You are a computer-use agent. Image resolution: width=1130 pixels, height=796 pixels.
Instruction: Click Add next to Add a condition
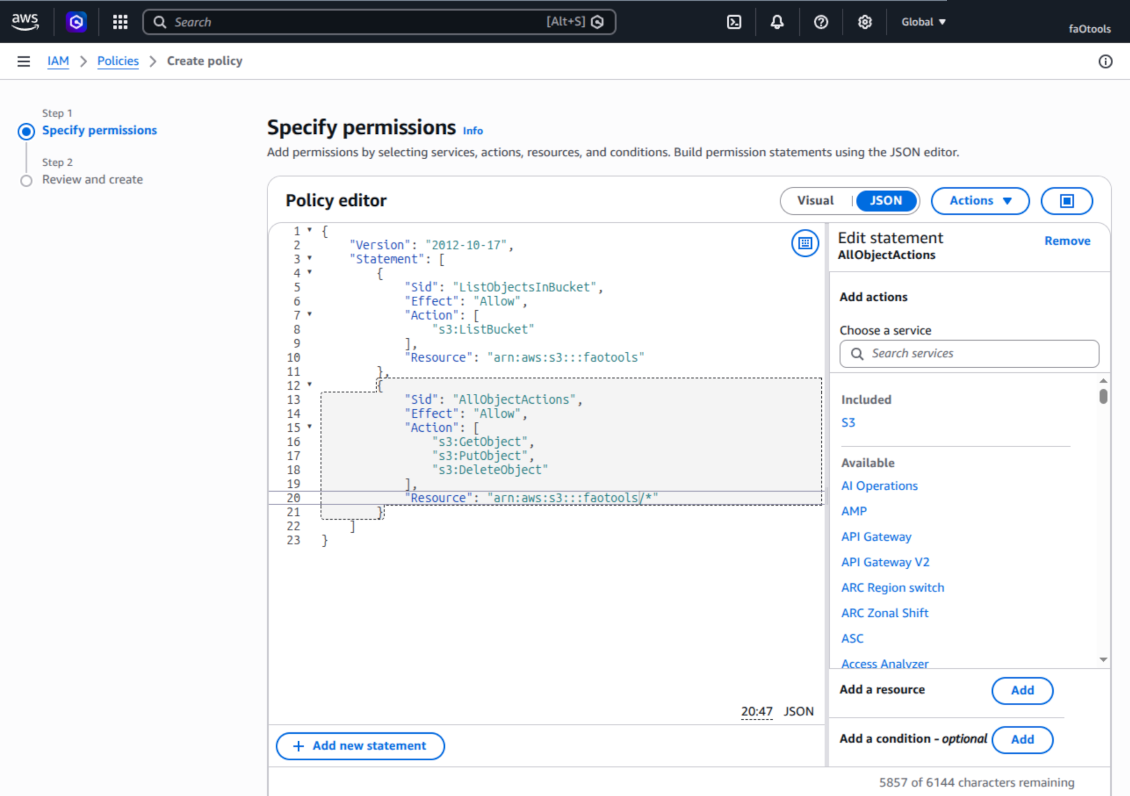[1022, 740]
